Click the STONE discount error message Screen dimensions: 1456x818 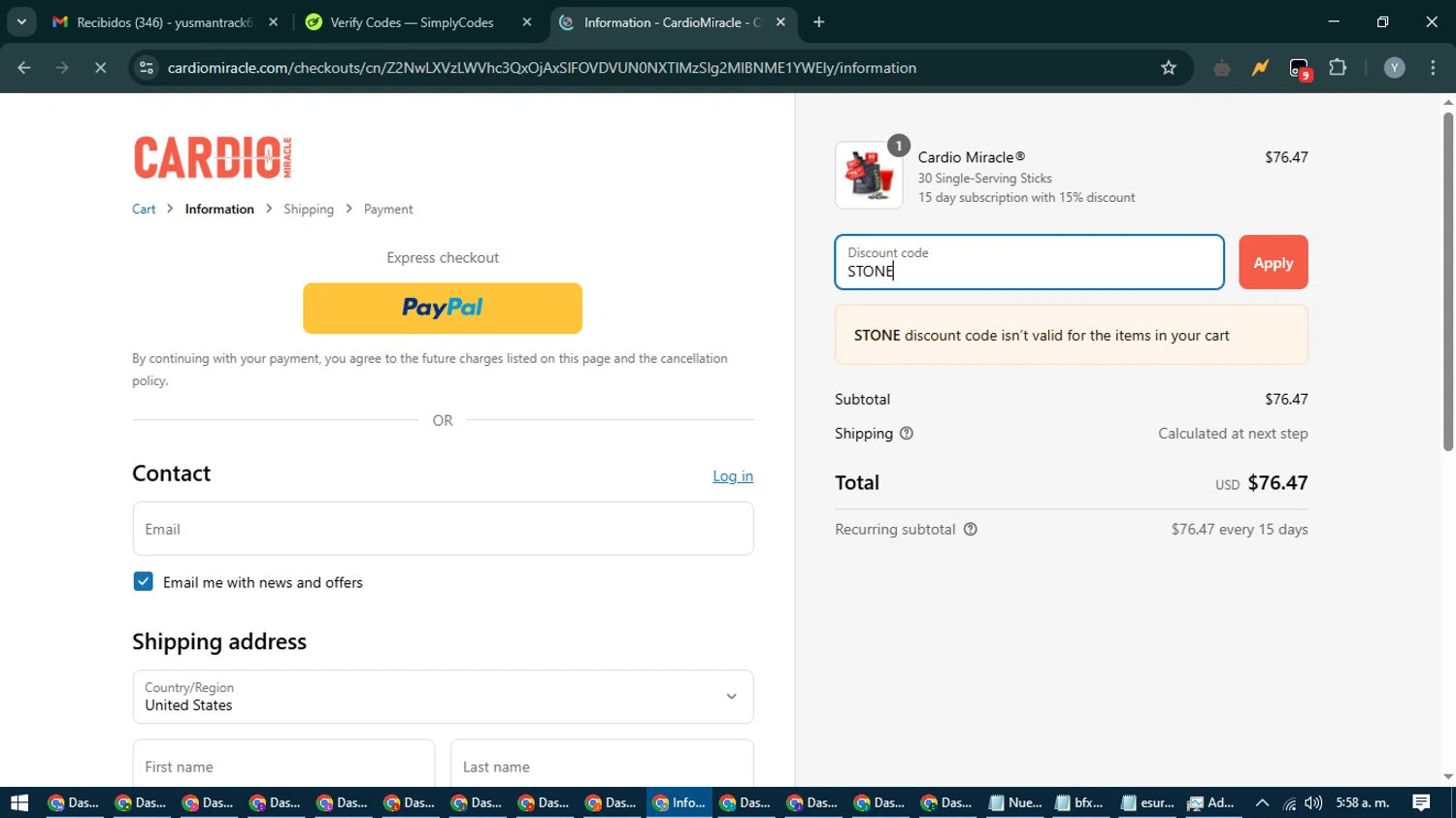tap(1072, 335)
